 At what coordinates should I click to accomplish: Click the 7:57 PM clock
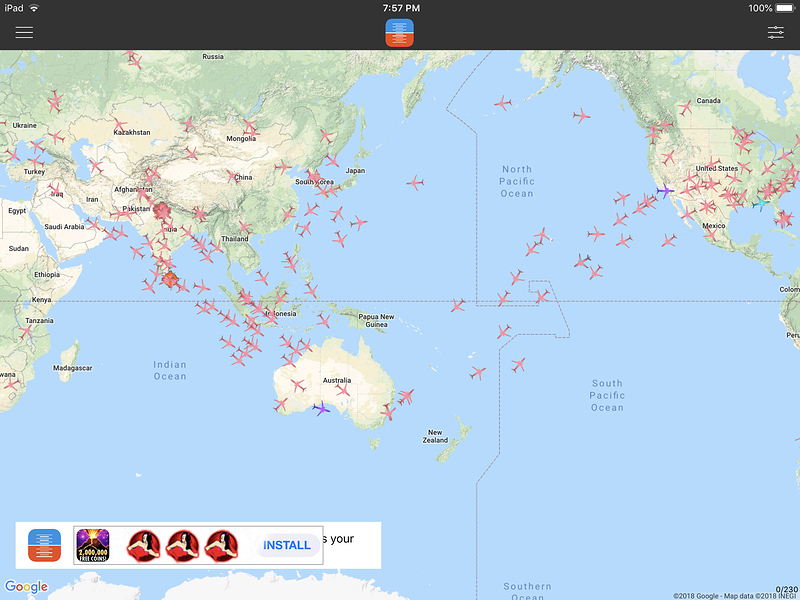coord(401,8)
